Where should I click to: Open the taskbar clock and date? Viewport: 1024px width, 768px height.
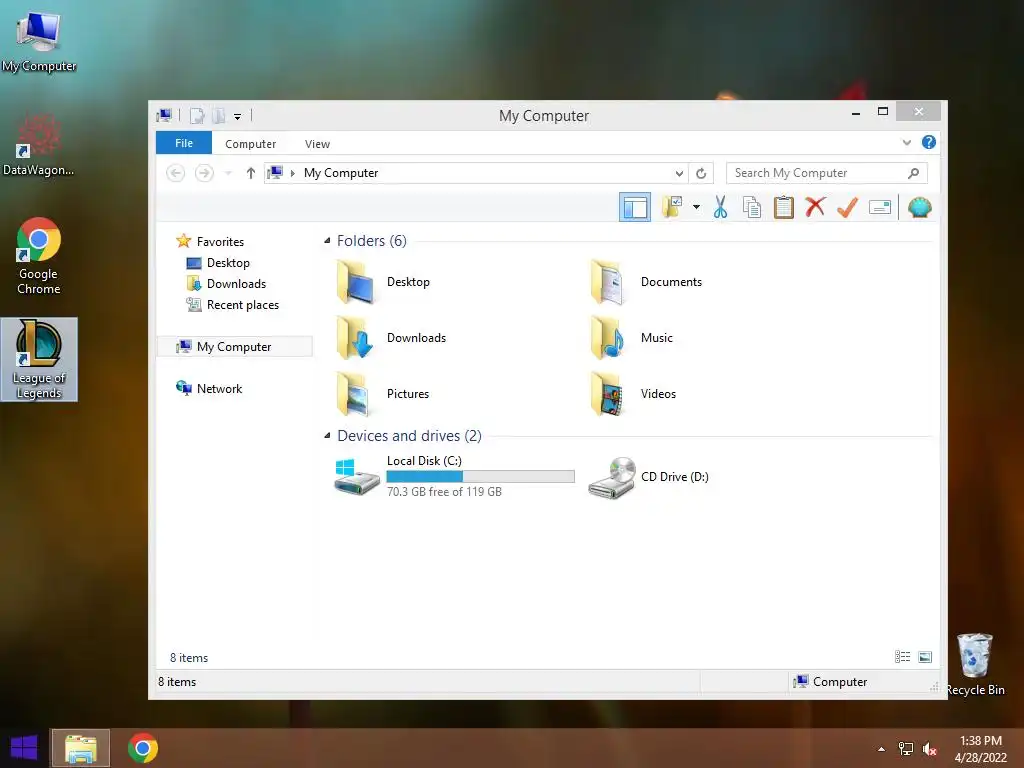(980, 749)
